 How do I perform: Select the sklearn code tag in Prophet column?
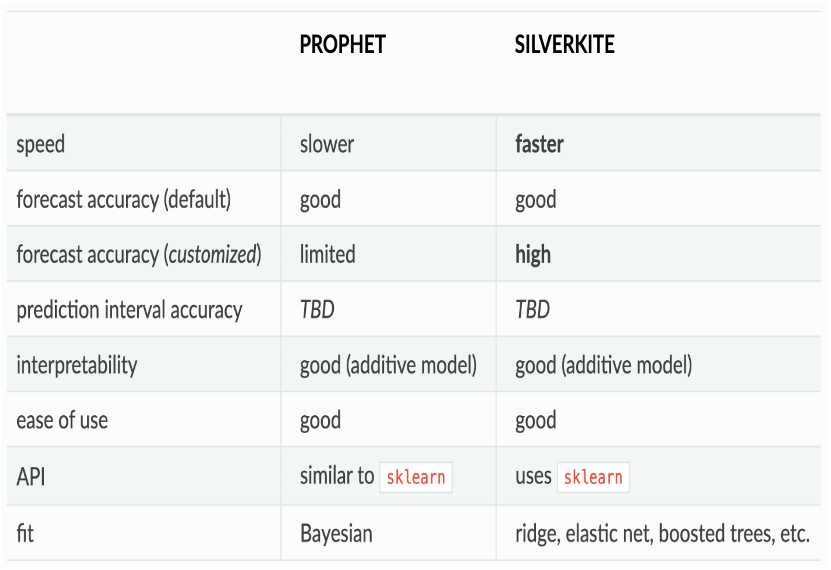click(416, 477)
